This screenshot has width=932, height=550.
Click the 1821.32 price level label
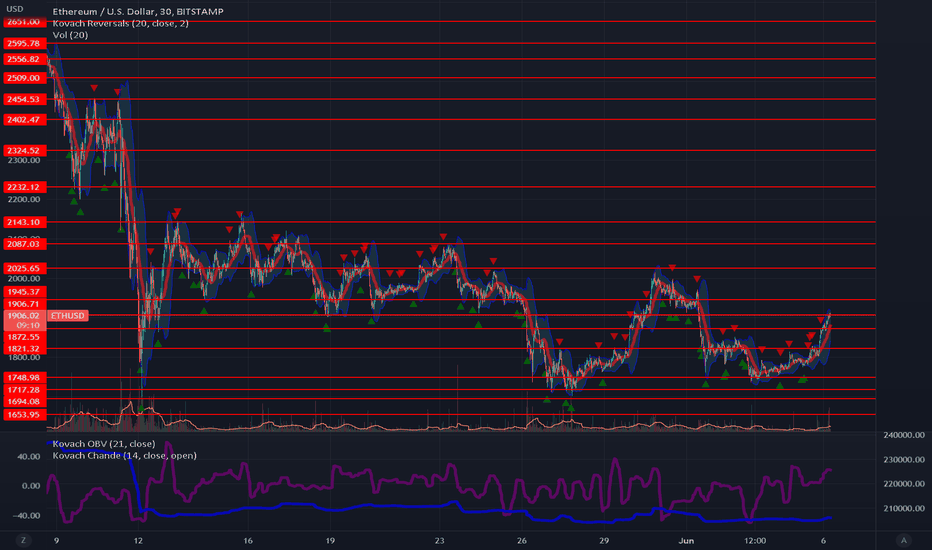tap(24, 348)
